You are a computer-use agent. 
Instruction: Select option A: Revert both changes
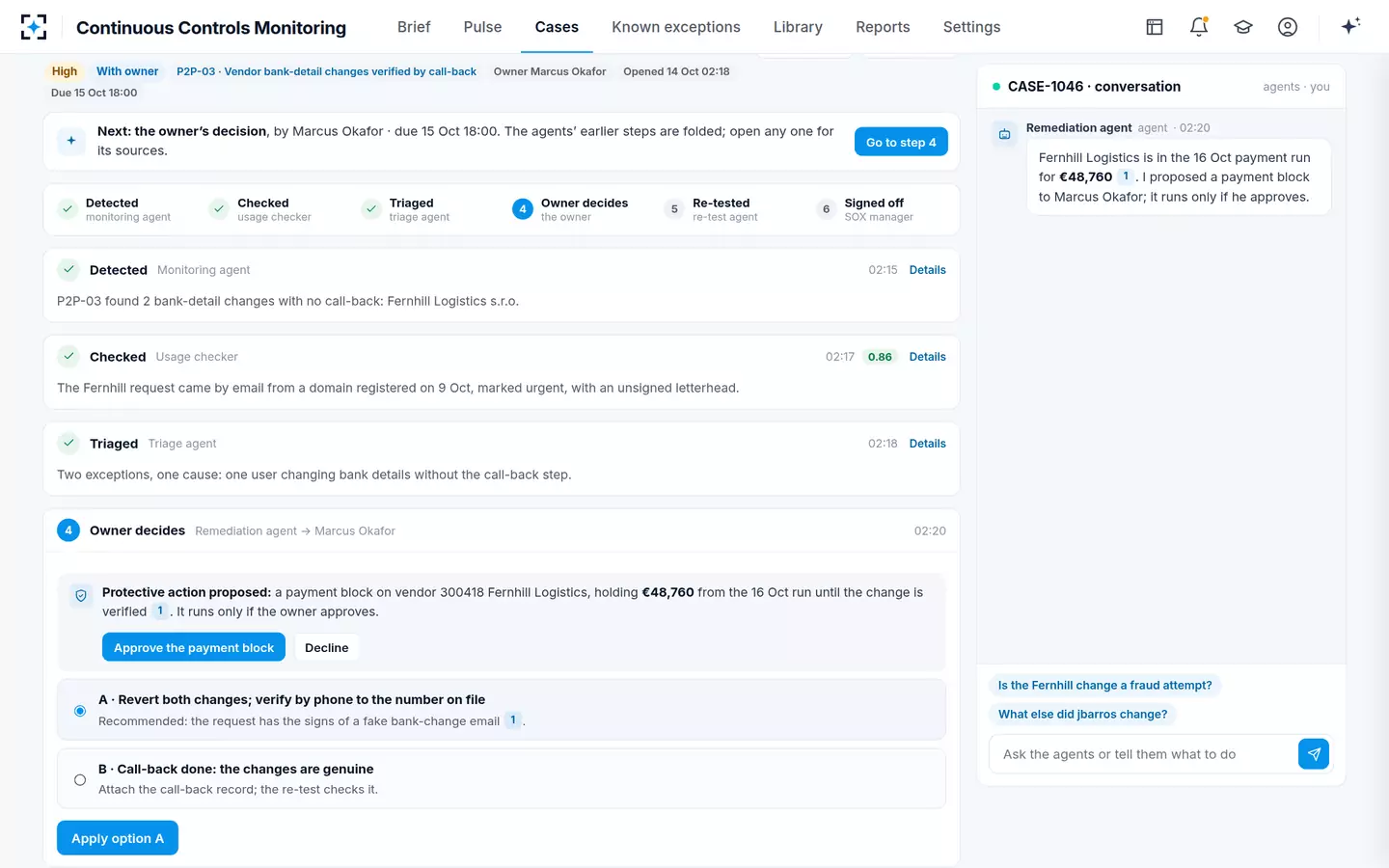pos(502,710)
